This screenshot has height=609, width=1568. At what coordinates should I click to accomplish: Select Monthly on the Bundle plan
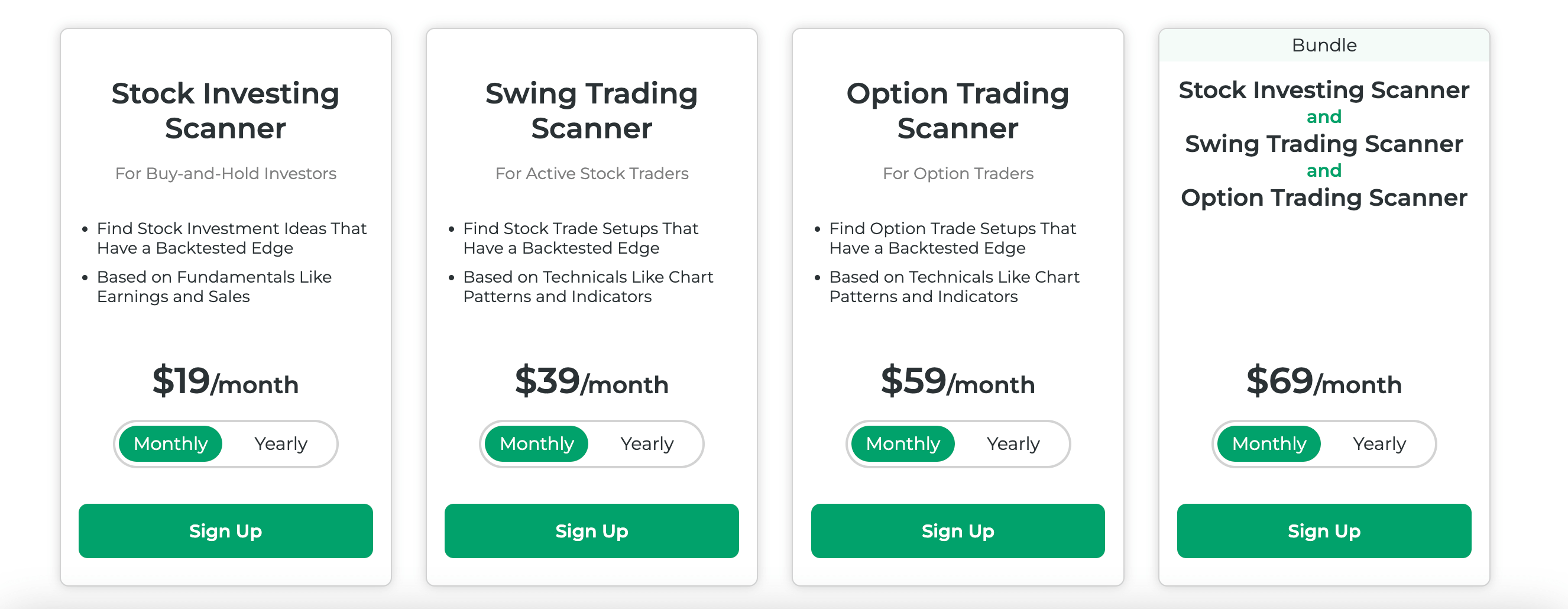click(x=1268, y=444)
